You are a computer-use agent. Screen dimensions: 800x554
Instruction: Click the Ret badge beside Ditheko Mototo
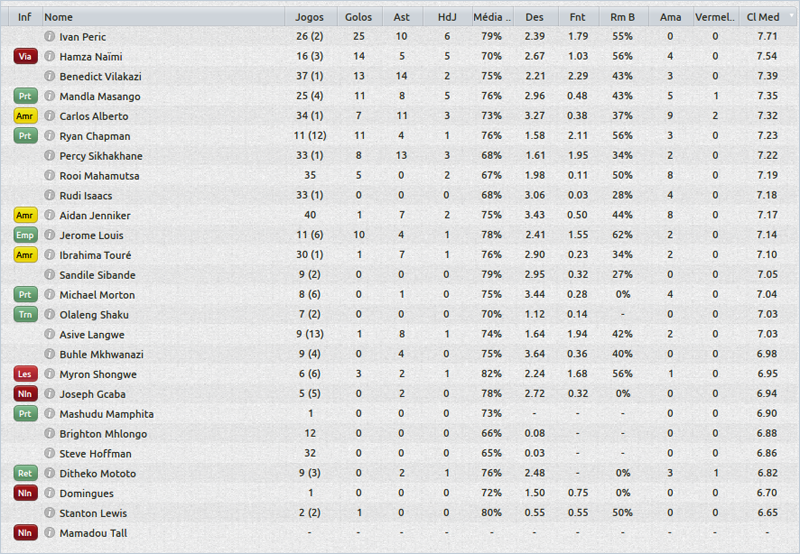(x=25, y=473)
